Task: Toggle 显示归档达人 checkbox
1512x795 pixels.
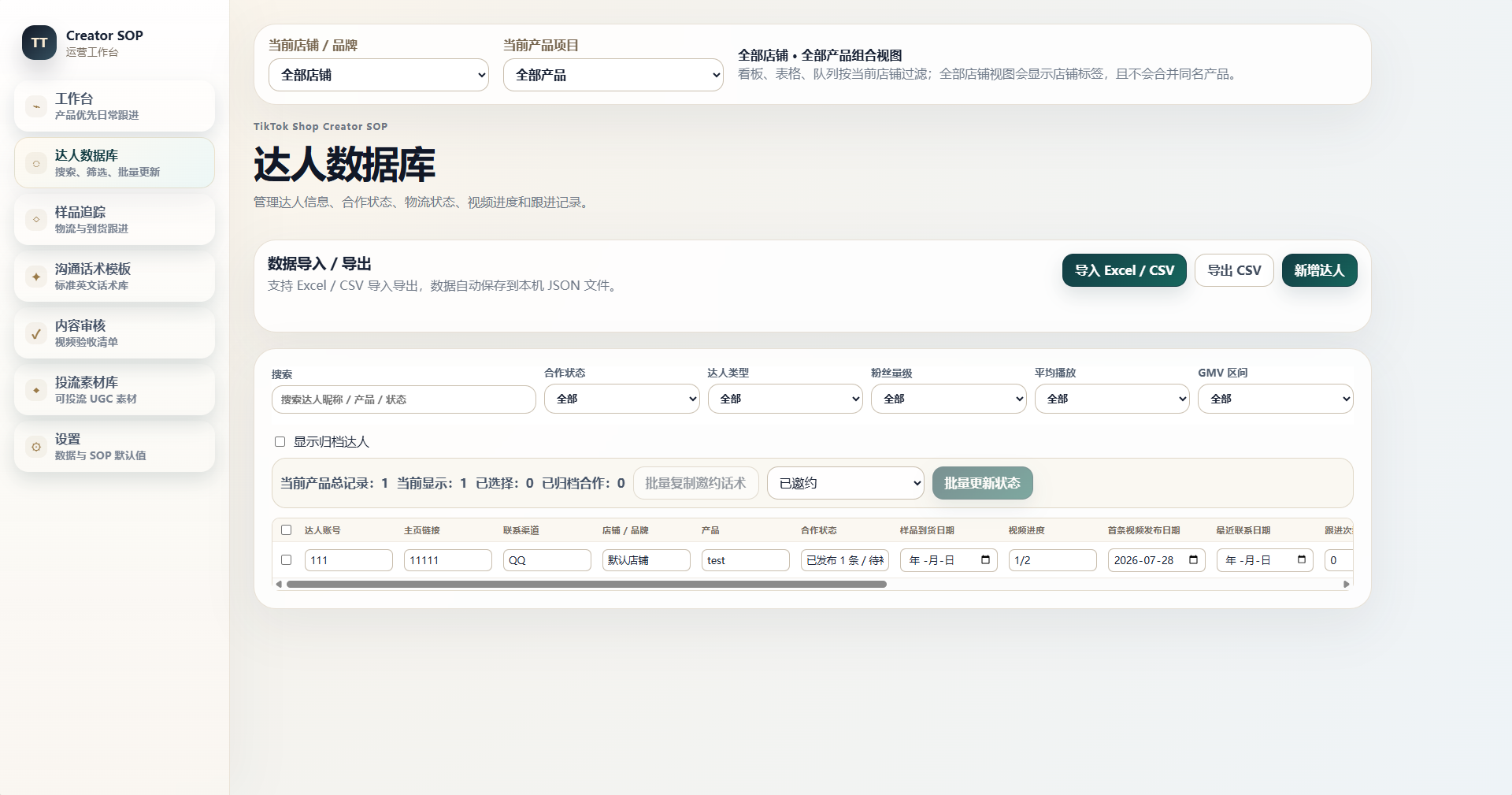Action: pos(280,442)
